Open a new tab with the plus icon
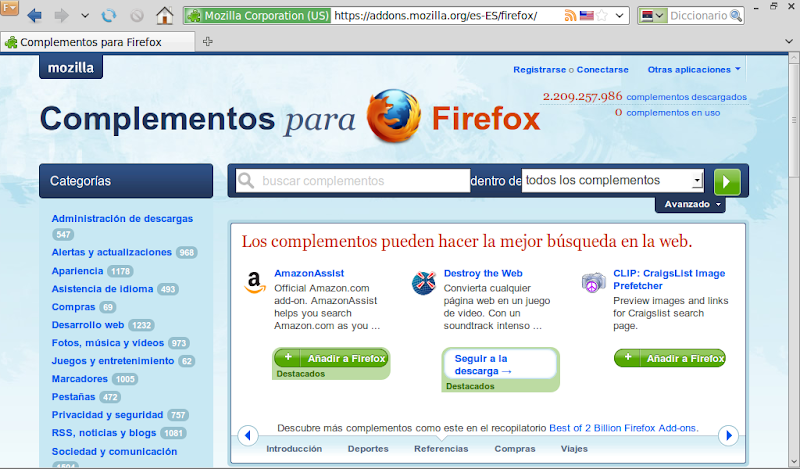Viewport: 800px width, 469px height. pos(207,41)
